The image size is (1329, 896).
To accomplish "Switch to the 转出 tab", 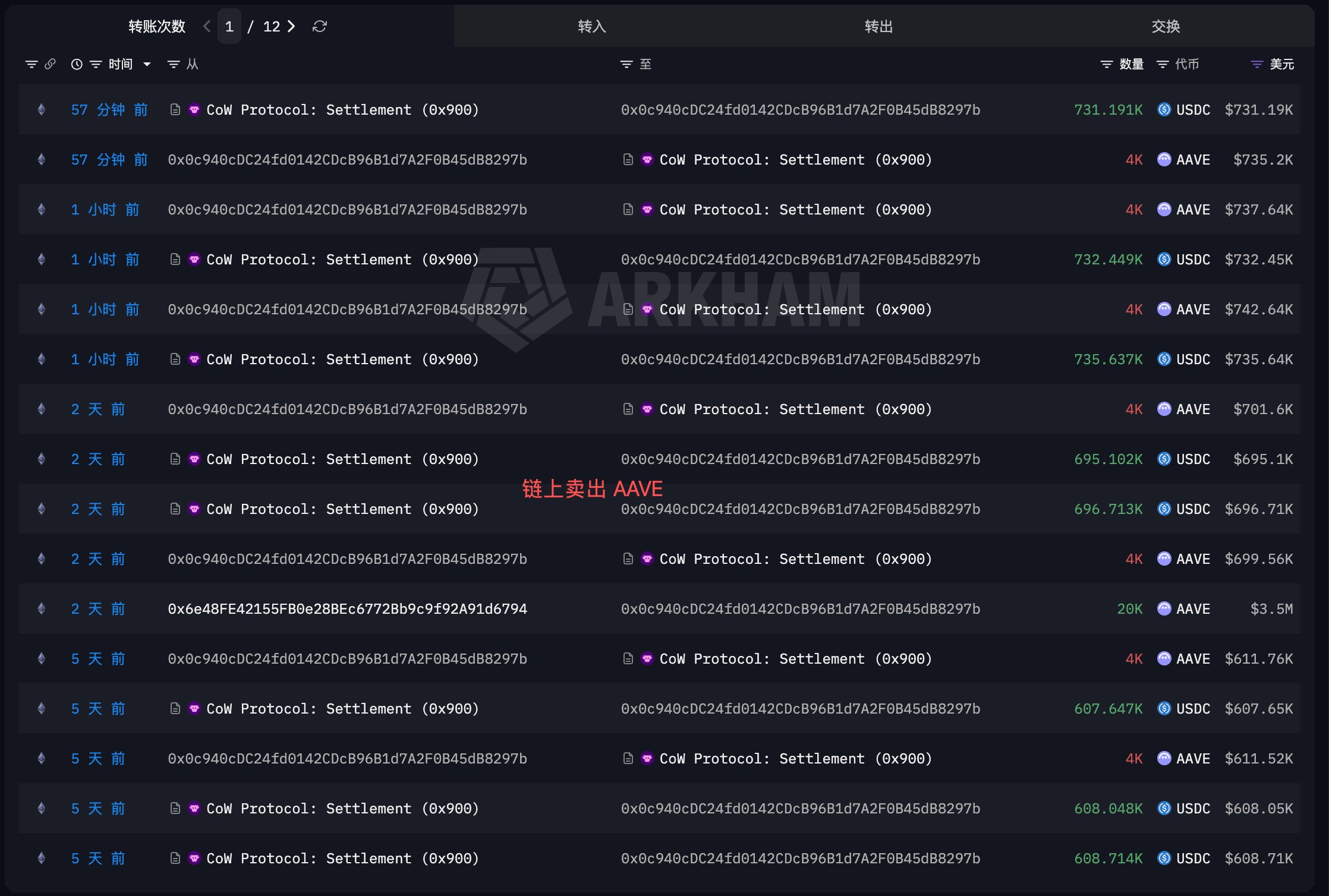I will 878,26.
